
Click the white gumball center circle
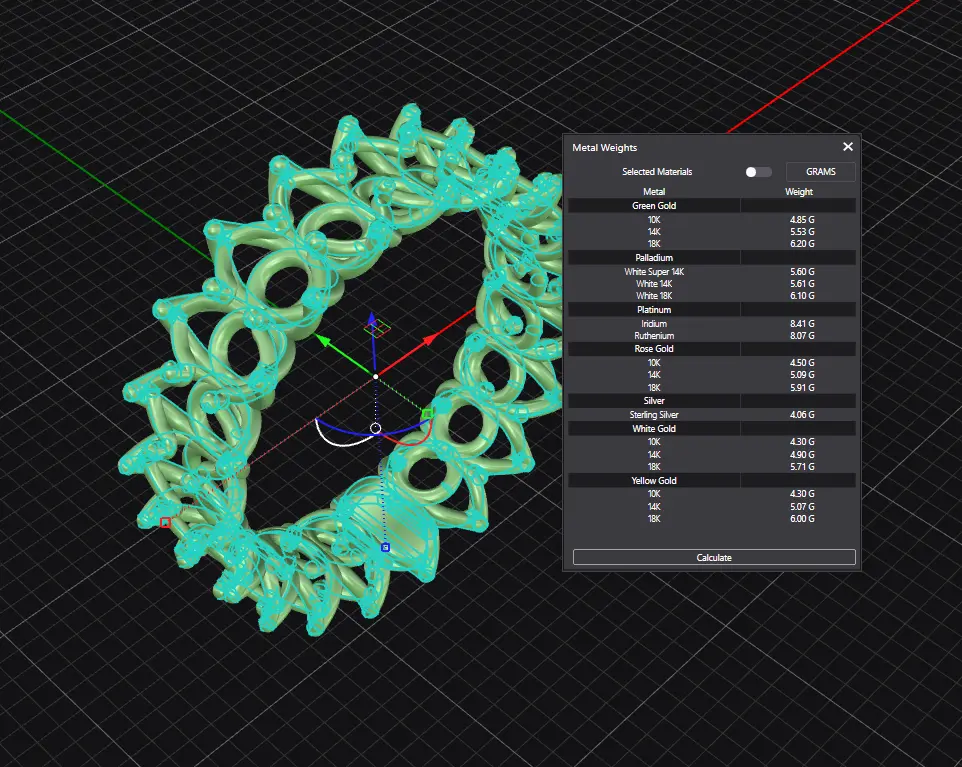(375, 428)
